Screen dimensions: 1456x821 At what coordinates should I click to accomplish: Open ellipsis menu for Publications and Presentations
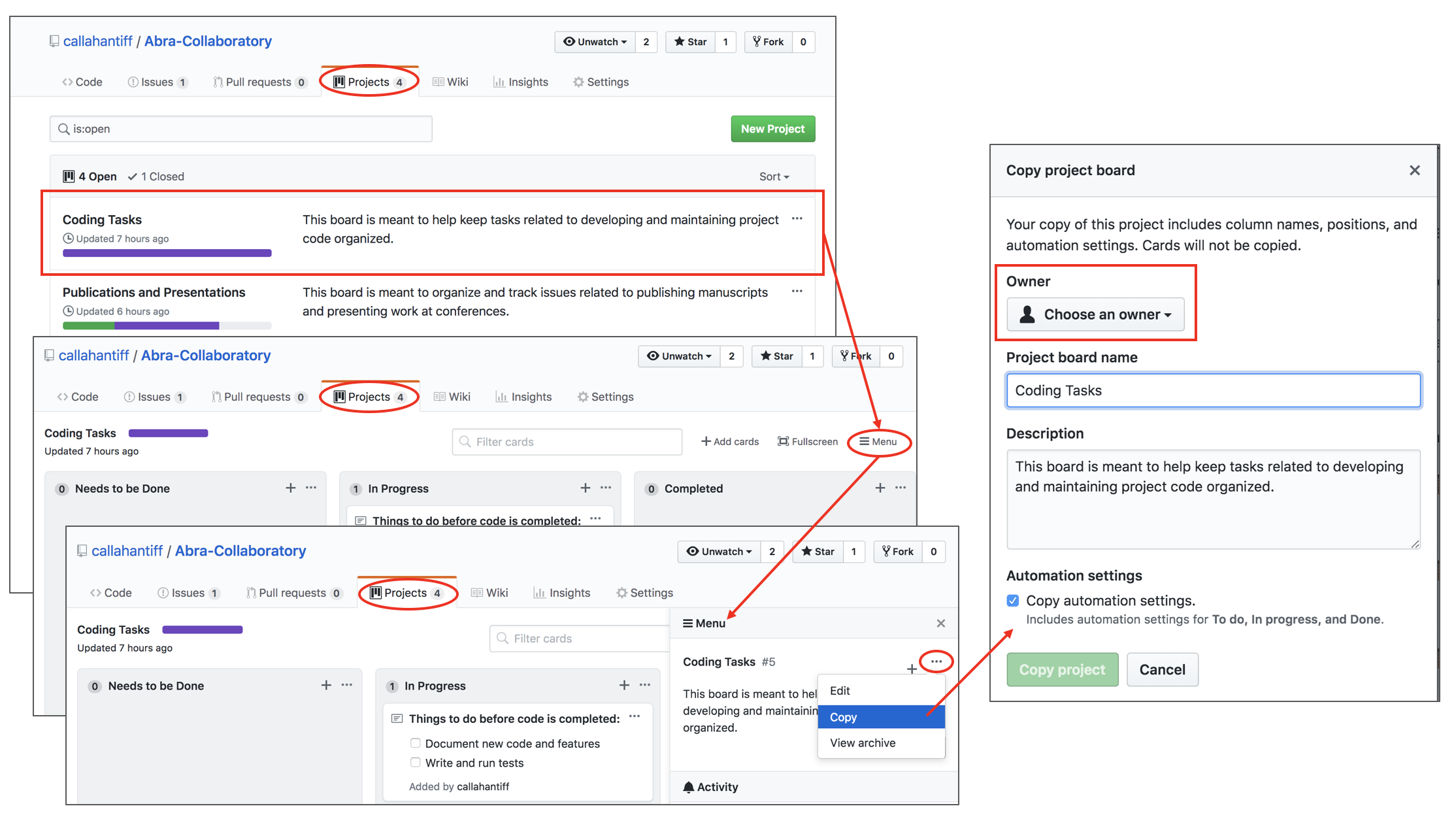pyautogui.click(x=797, y=292)
